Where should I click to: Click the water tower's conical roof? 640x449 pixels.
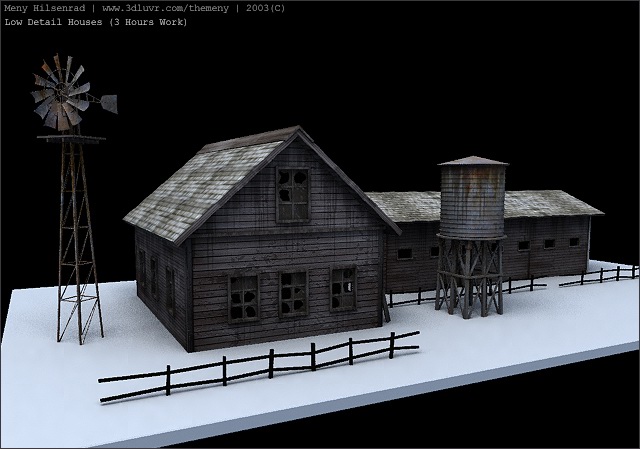(472, 160)
